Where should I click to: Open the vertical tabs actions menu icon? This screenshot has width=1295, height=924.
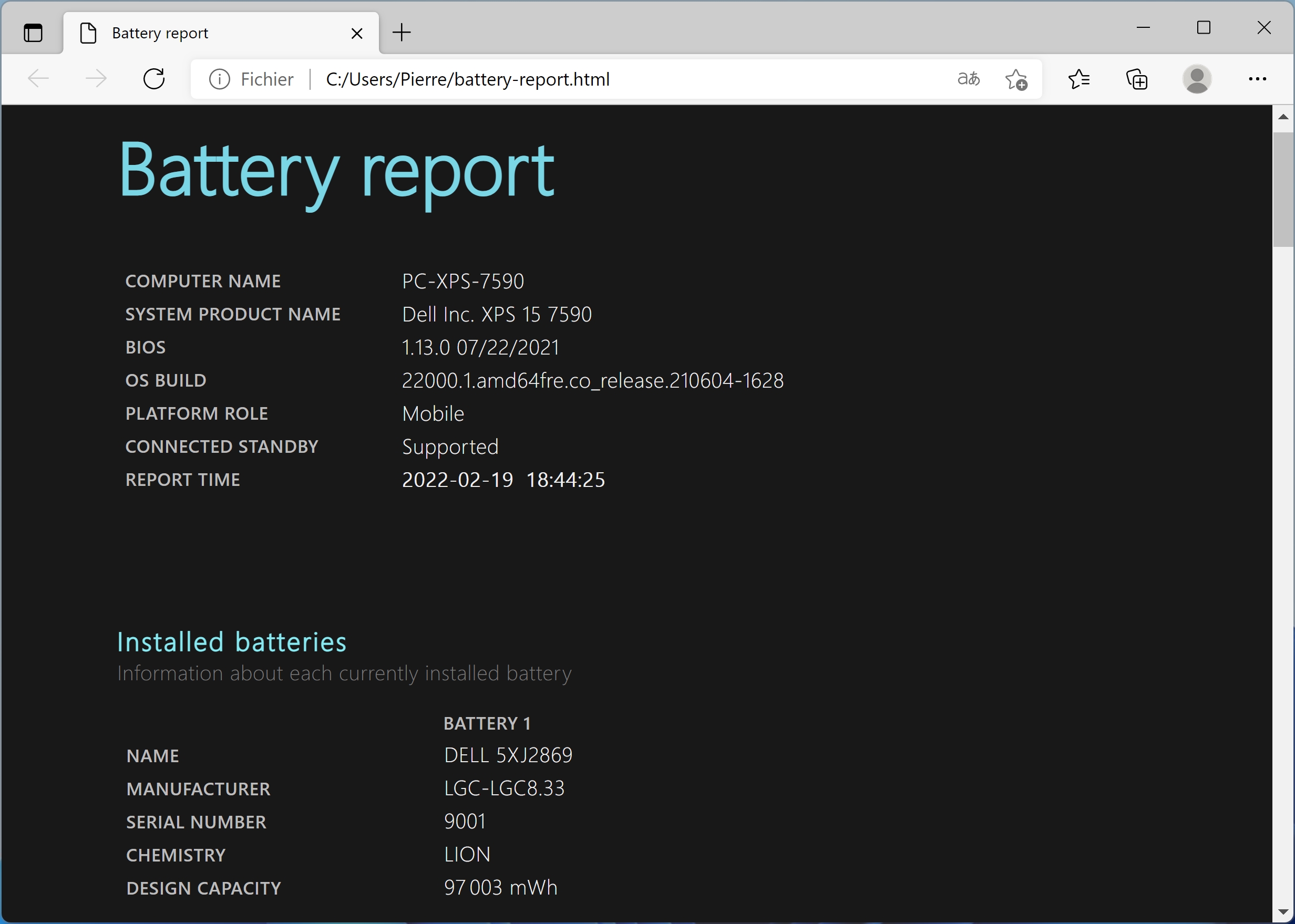[x=33, y=33]
